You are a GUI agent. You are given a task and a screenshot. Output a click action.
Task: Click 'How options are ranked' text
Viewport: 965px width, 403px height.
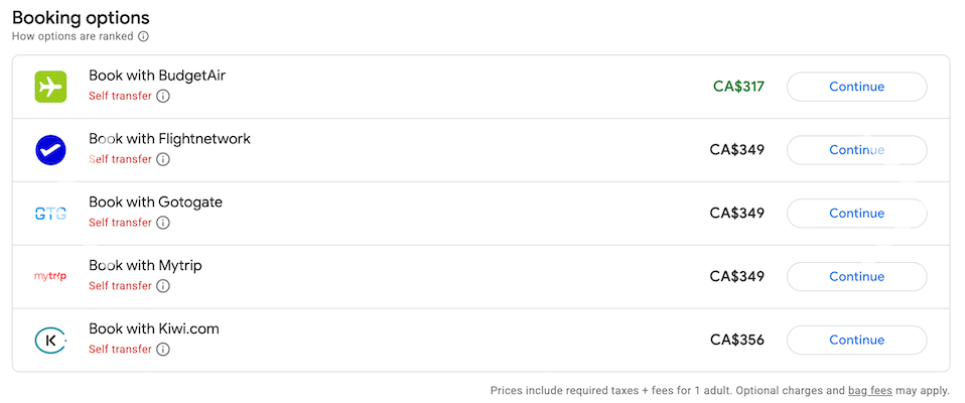coord(73,36)
